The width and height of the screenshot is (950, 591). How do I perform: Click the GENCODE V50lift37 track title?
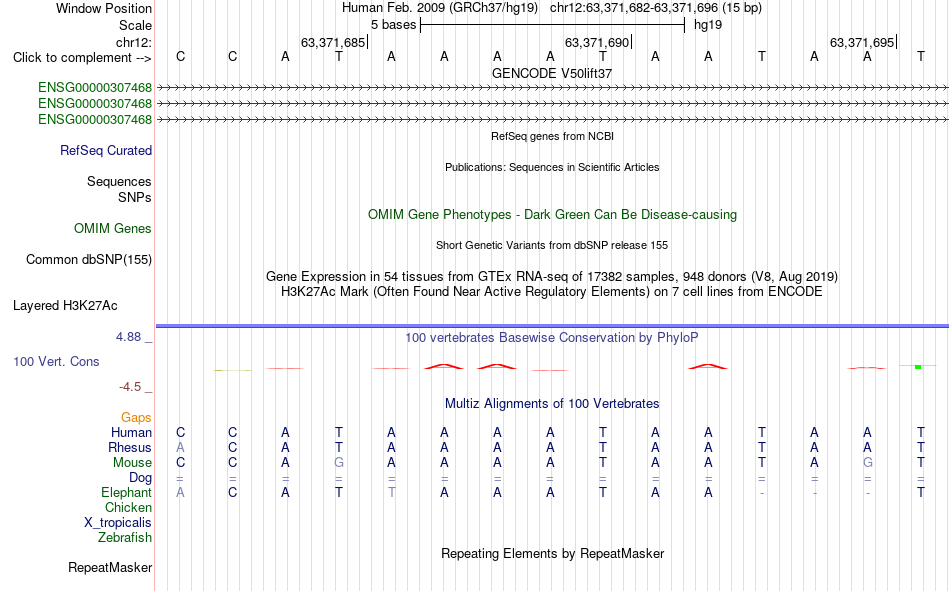pos(552,73)
